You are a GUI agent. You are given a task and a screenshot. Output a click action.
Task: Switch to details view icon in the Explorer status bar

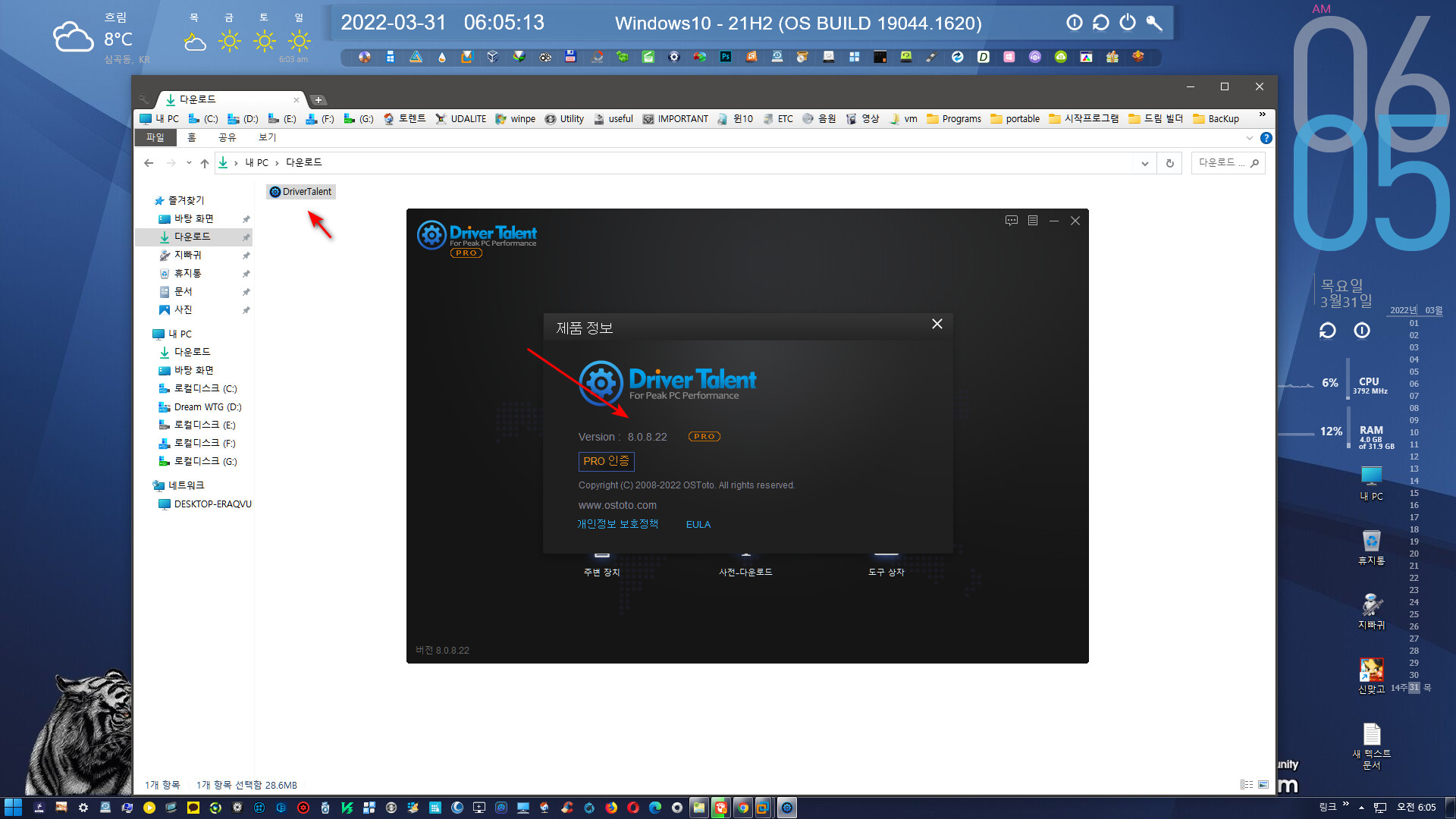(x=1246, y=785)
